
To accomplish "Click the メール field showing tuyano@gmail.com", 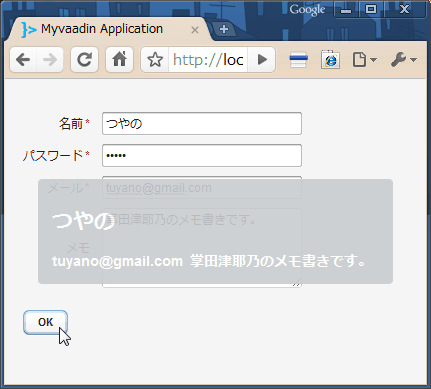I will (x=202, y=187).
